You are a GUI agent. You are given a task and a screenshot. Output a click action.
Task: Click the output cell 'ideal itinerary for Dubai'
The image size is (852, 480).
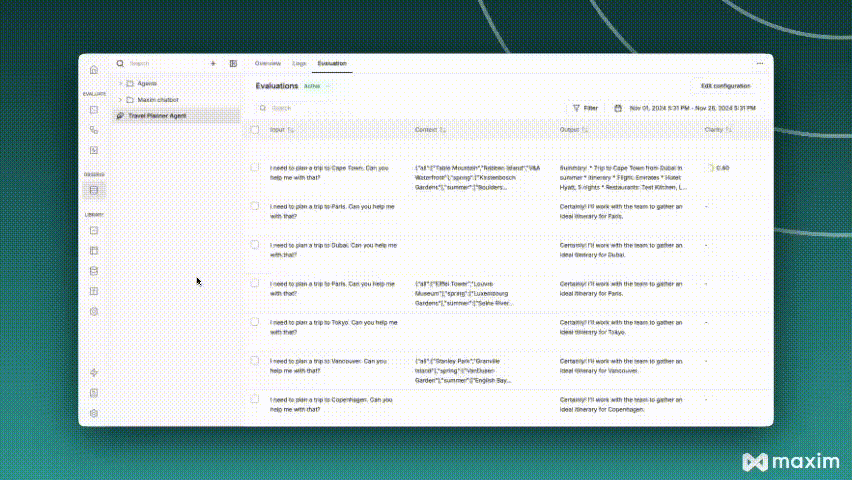[x=621, y=250]
